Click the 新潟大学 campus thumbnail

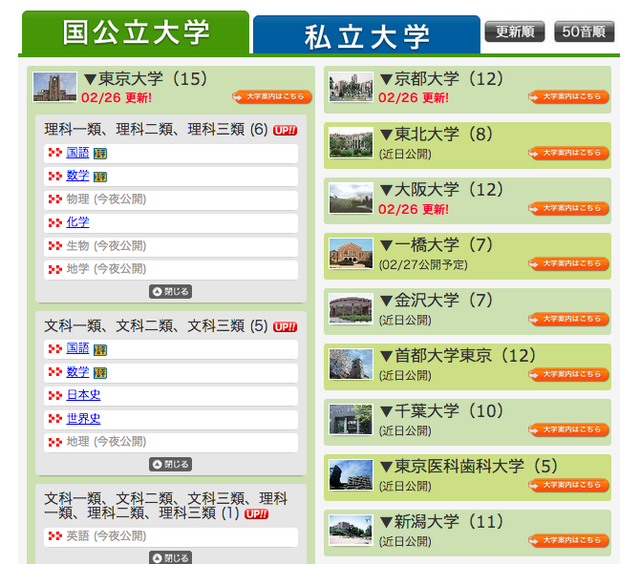[351, 530]
